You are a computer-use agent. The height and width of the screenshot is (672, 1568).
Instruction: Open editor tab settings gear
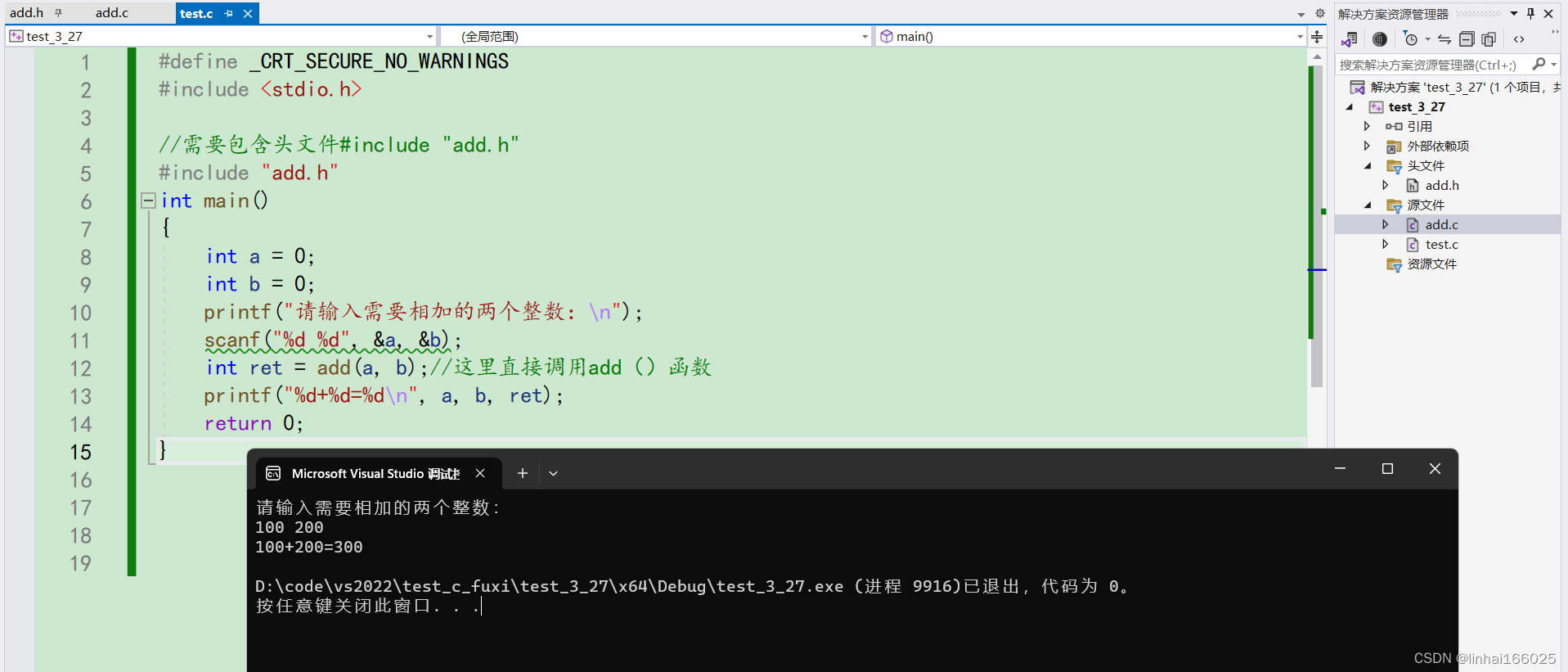(1319, 13)
